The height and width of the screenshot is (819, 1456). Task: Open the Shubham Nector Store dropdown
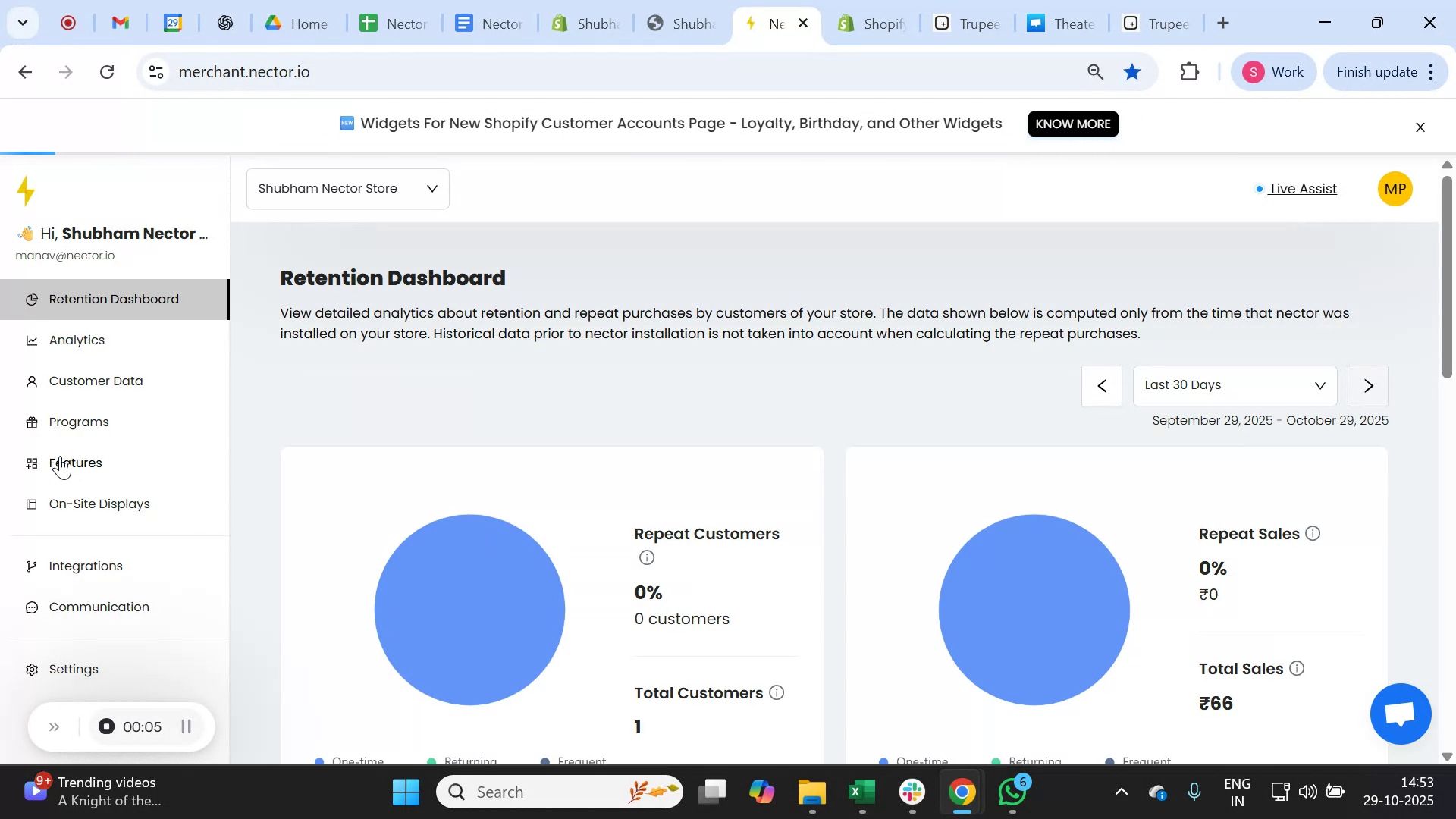coord(347,189)
